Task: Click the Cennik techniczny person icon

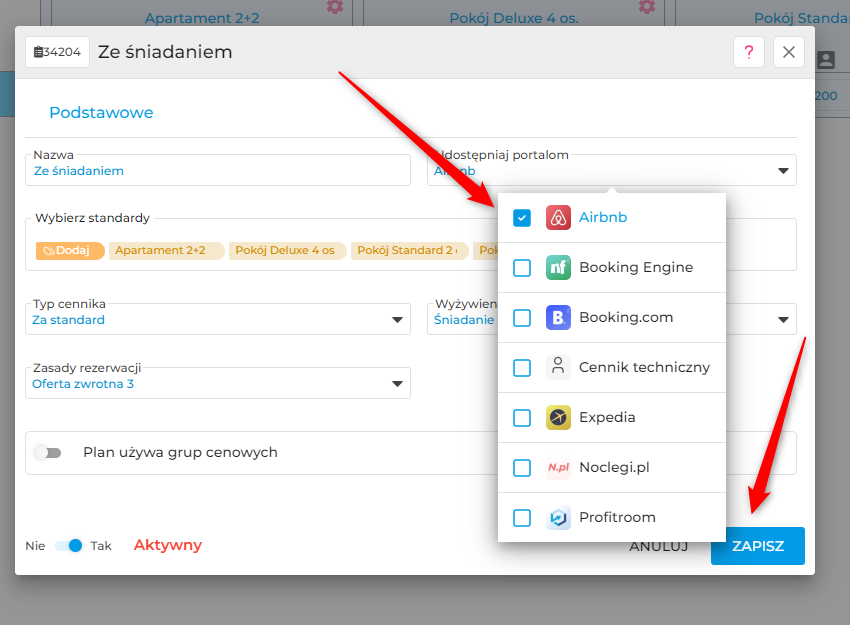Action: click(x=558, y=367)
